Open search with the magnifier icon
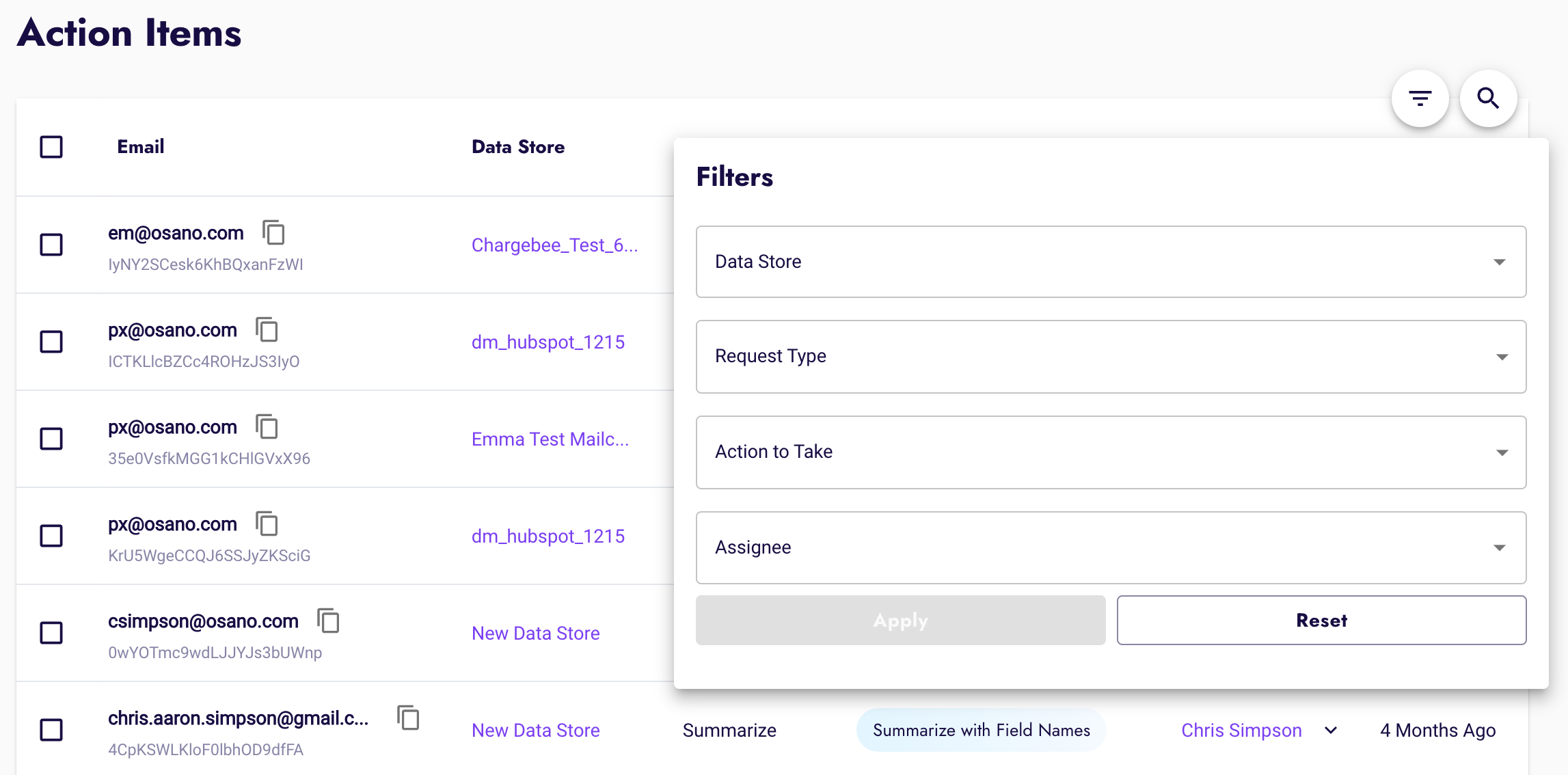 click(x=1488, y=98)
